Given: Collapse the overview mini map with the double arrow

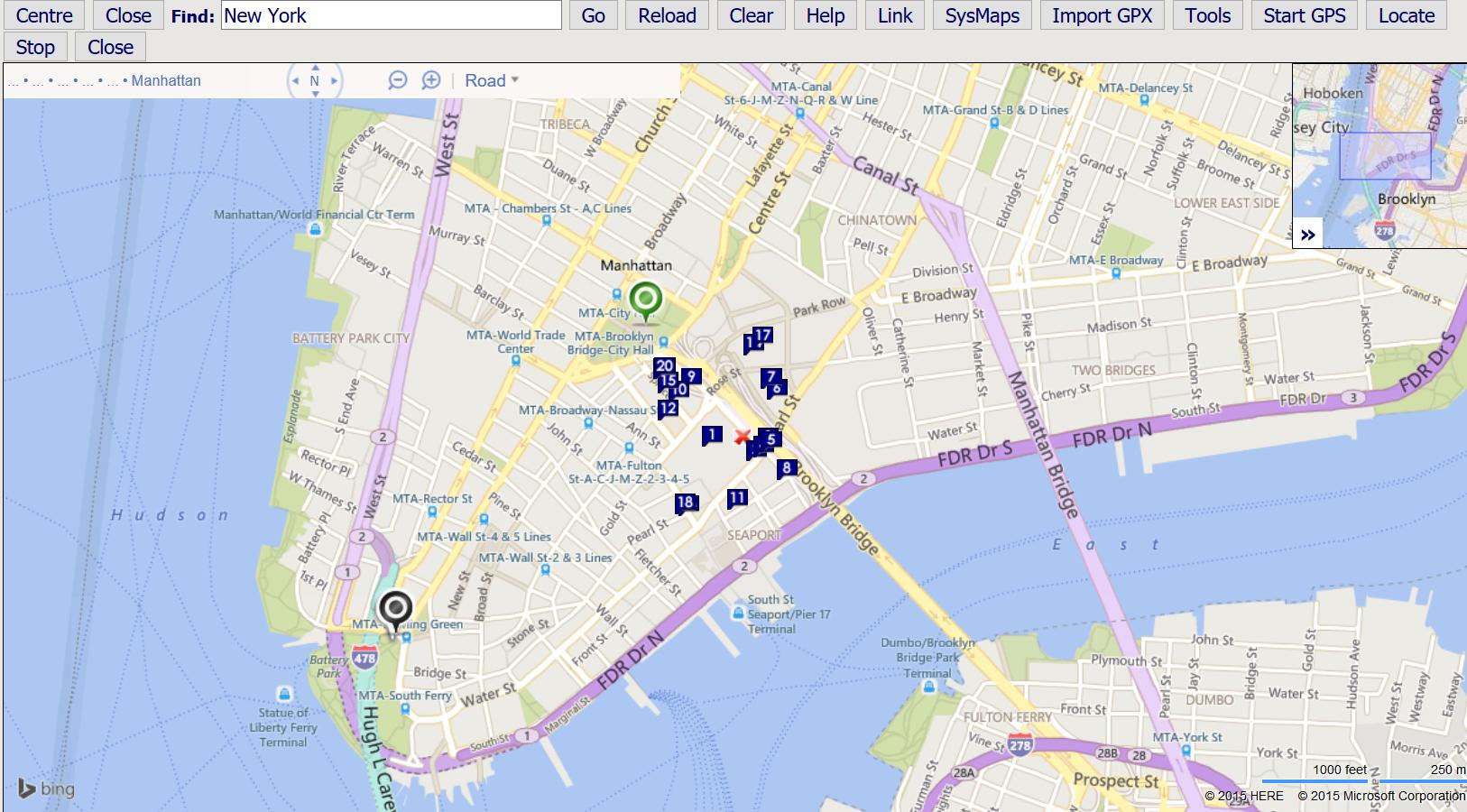Looking at the screenshot, I should pos(1308,235).
